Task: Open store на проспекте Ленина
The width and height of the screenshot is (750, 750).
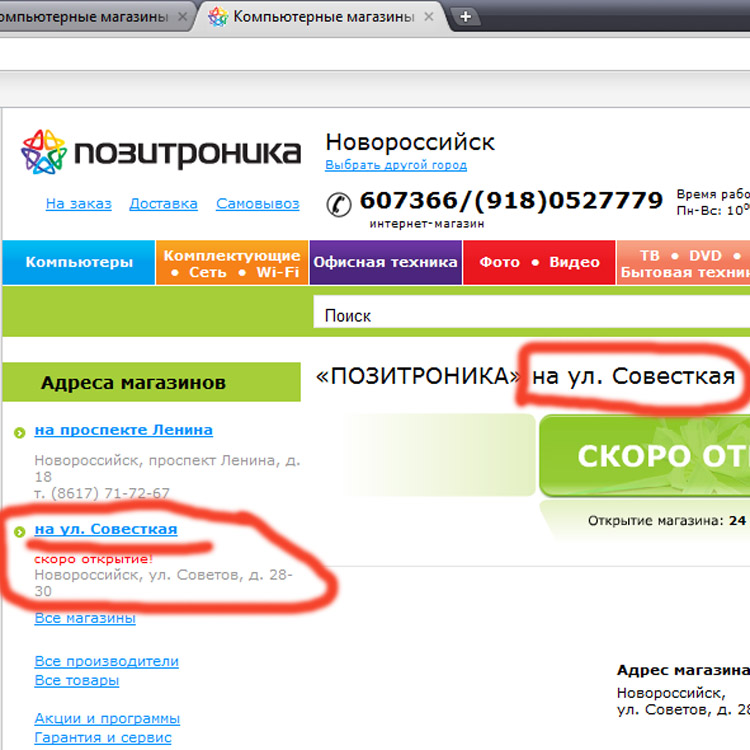Action: (123, 430)
